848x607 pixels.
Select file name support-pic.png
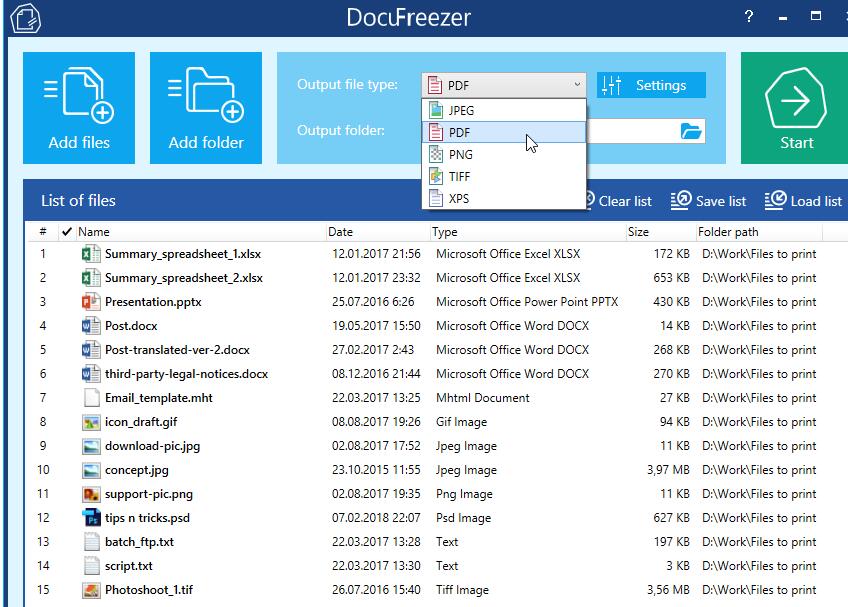pos(149,494)
